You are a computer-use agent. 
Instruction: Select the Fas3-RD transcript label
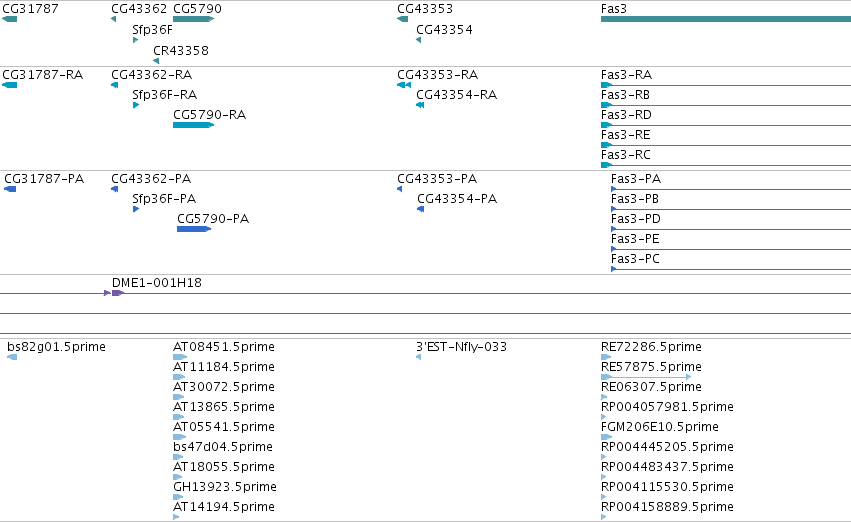626,114
